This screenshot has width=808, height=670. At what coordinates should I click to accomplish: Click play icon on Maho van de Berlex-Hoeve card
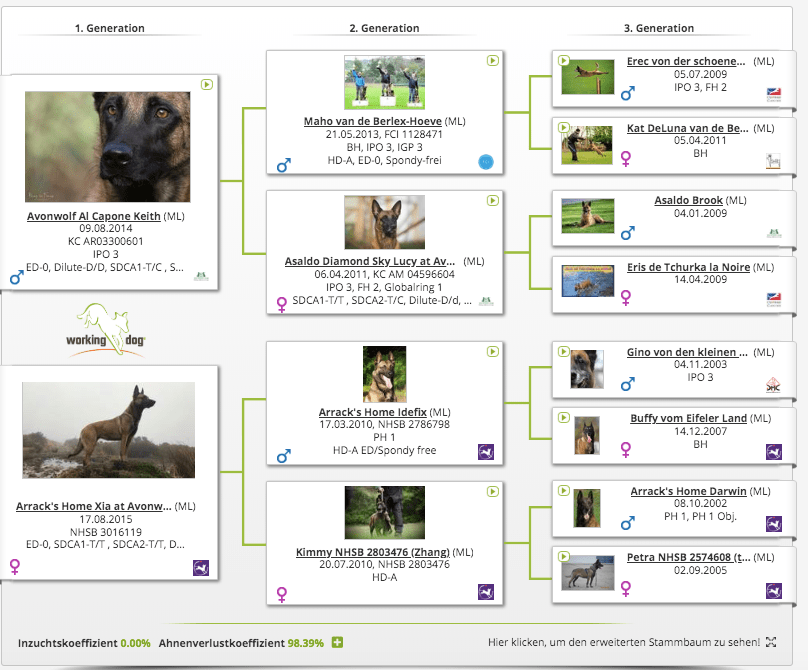click(x=492, y=61)
